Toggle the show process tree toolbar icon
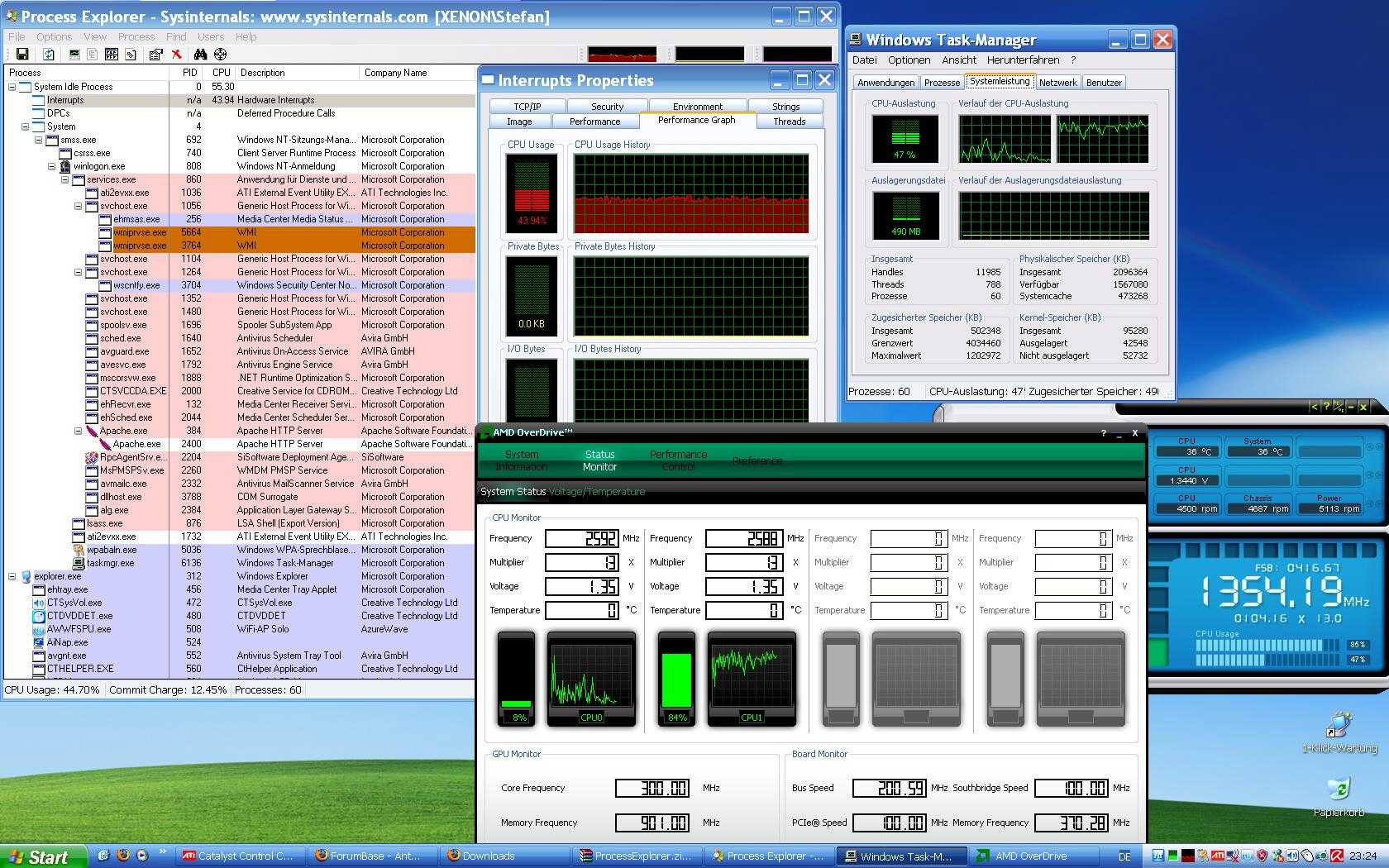The width and height of the screenshot is (1389, 868). (92, 55)
